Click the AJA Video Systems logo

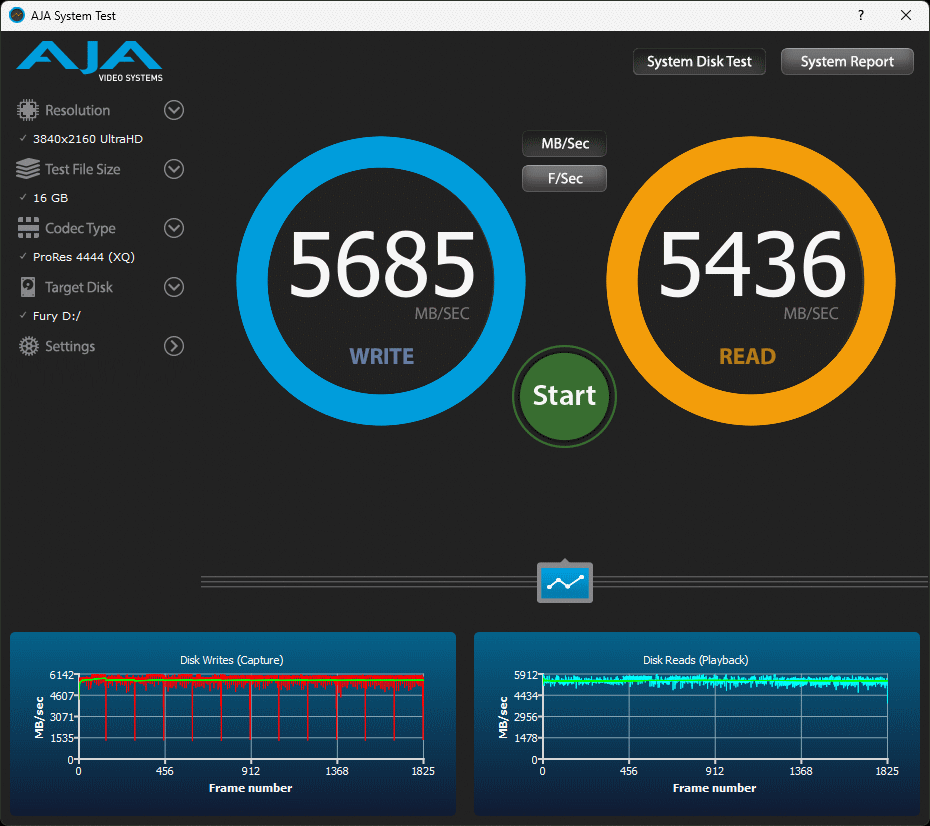89,60
